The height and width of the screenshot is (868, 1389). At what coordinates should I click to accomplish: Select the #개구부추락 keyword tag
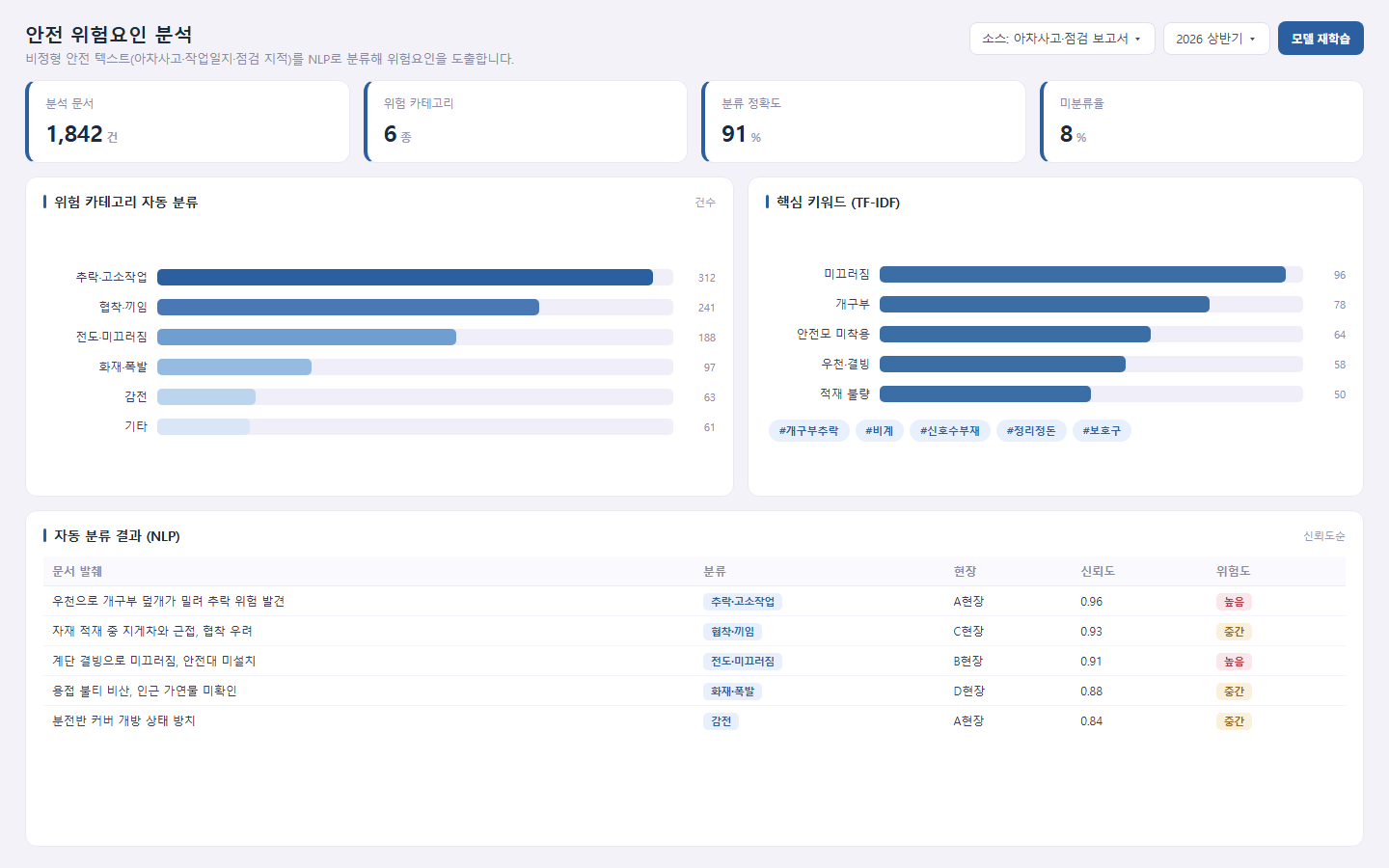tap(809, 431)
